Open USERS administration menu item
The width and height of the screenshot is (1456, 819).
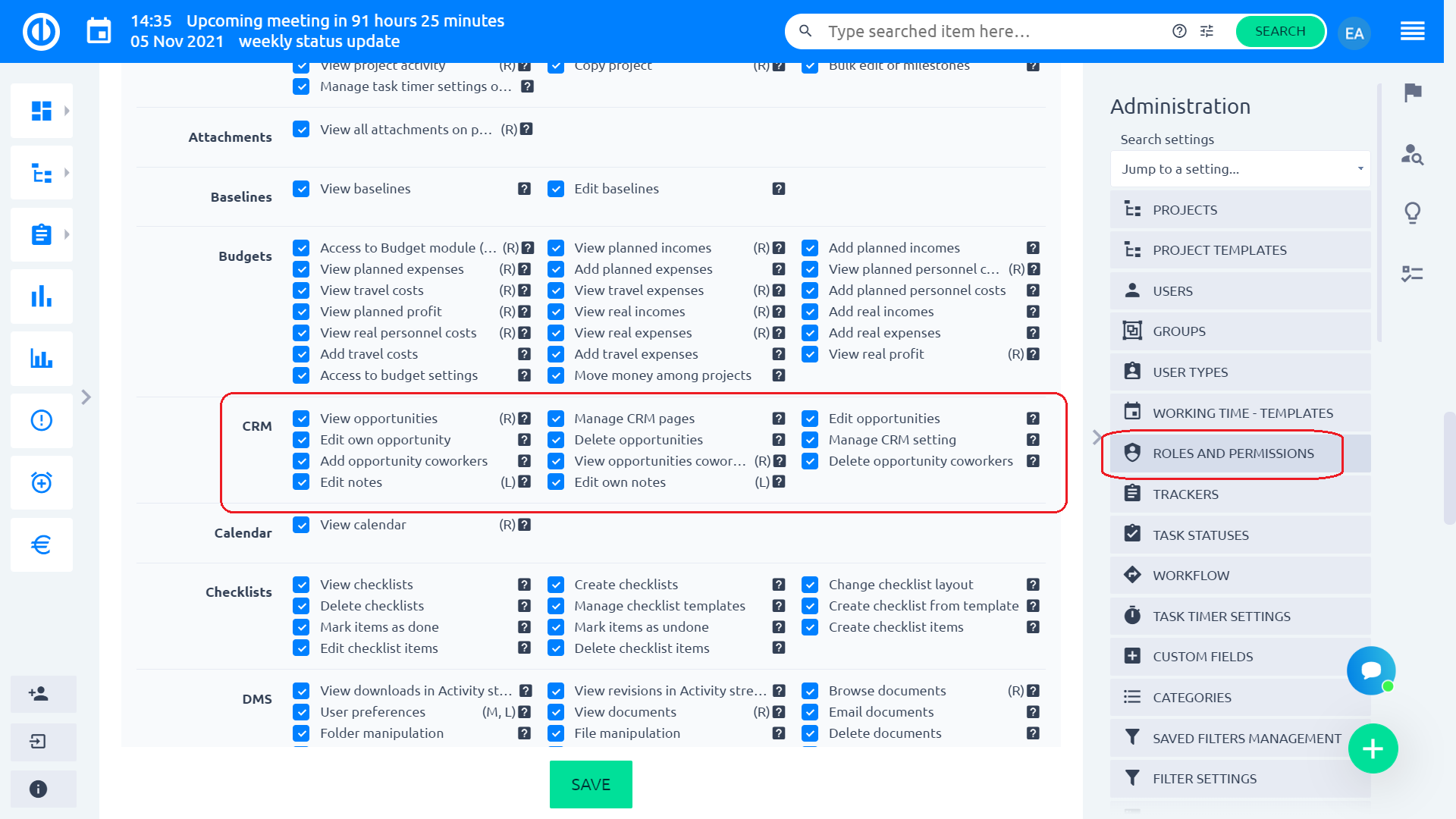tap(1240, 291)
